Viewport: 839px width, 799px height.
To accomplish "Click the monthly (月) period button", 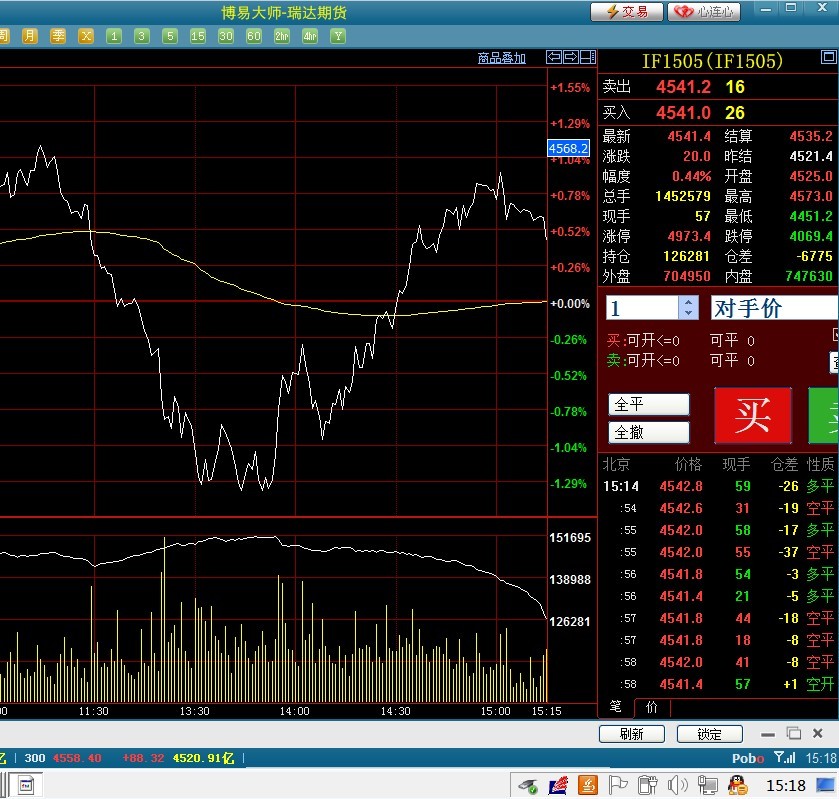I will tap(30, 36).
